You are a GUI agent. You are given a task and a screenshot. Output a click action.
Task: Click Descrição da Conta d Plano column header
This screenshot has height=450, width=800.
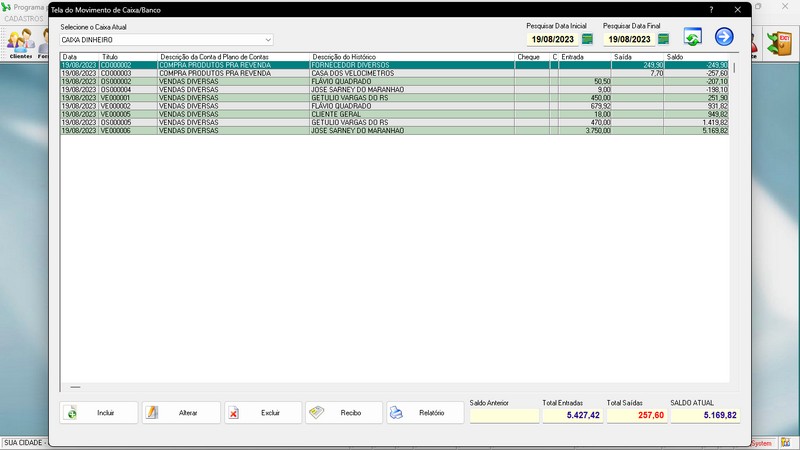point(234,57)
